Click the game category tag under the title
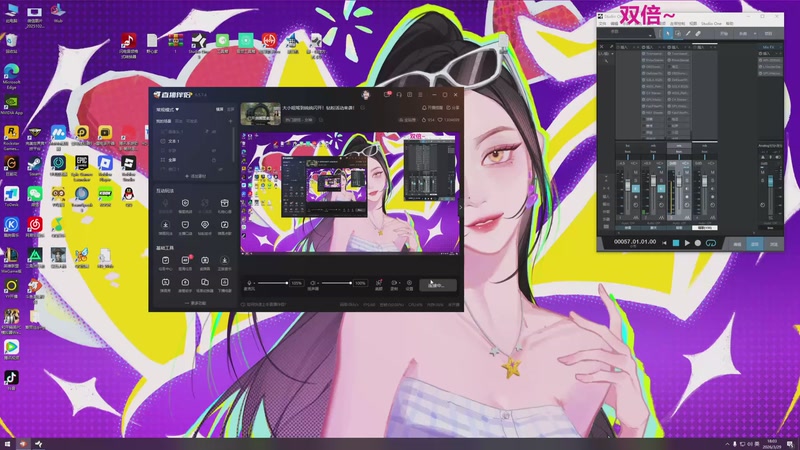Viewport: 800px width, 450px height. 299,120
